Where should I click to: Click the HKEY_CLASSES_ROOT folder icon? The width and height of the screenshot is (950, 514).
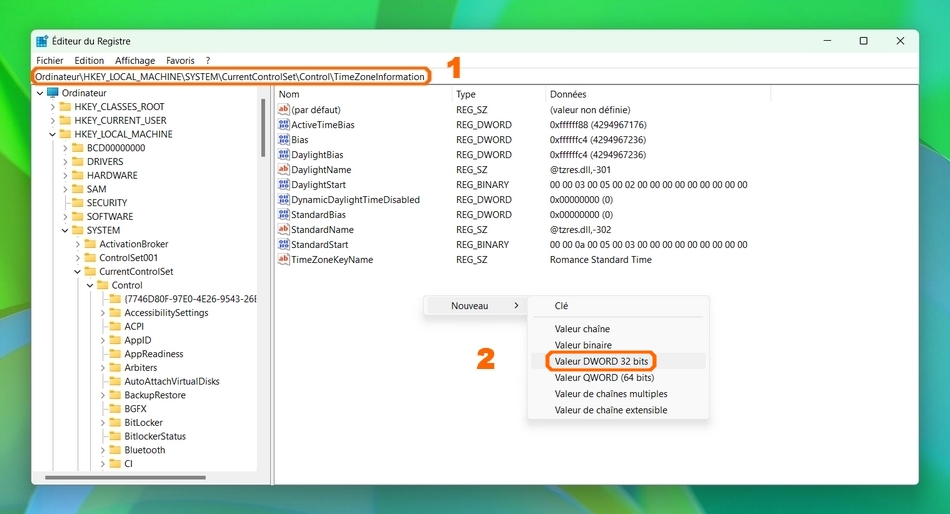66,107
